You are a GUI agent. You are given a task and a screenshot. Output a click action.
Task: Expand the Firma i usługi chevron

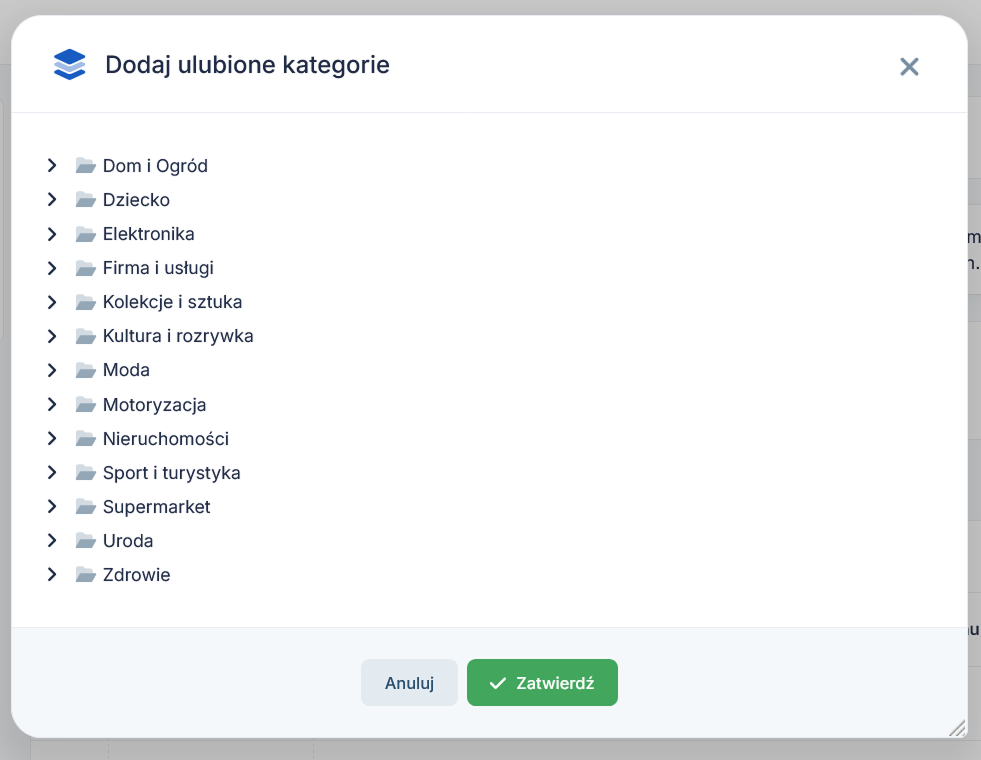click(52, 268)
